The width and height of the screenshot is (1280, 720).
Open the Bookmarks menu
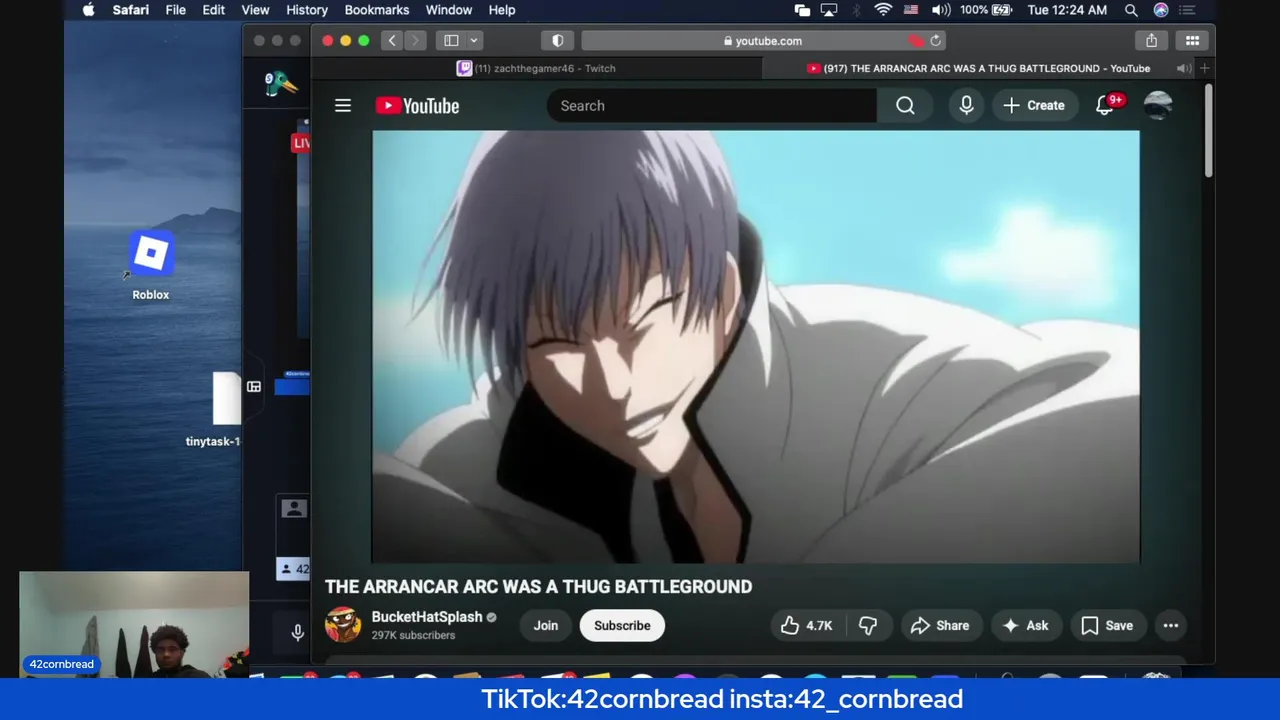(377, 10)
